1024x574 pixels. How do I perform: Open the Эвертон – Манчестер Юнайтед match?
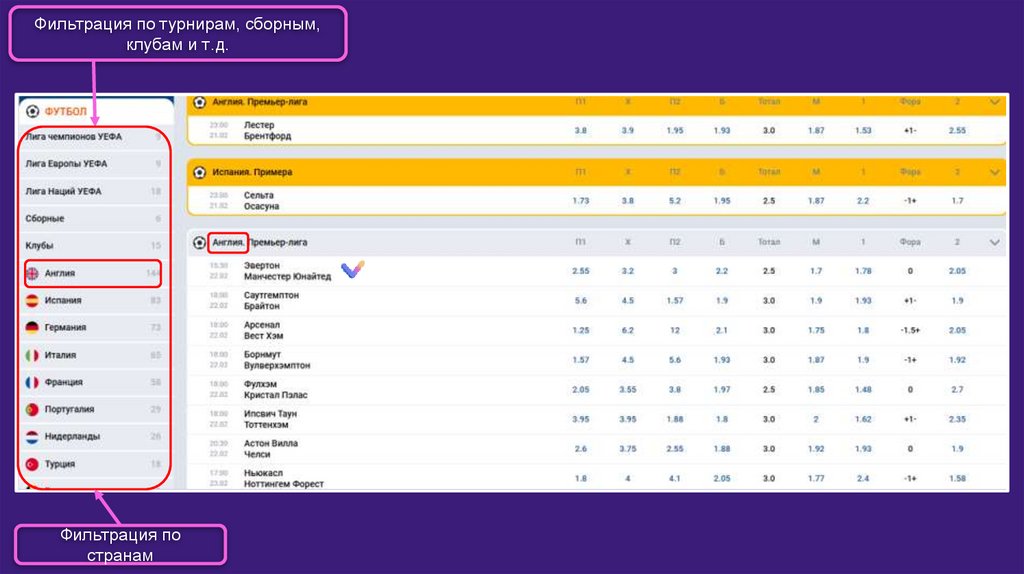point(287,271)
